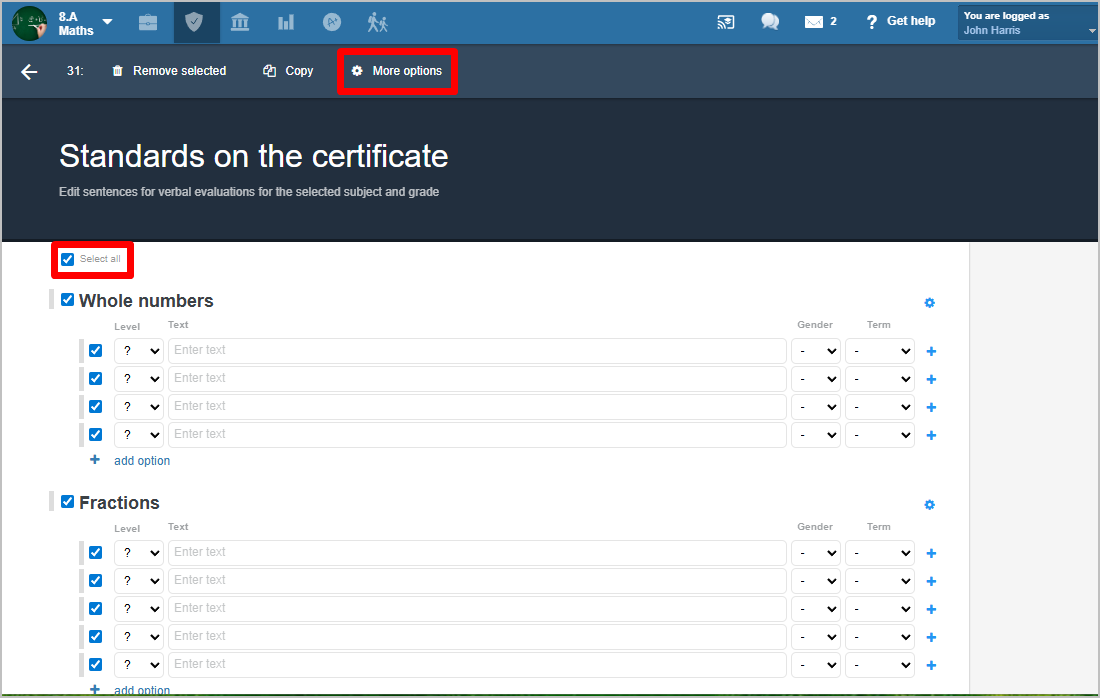Uncheck the Select all checkbox
Viewport: 1100px width, 698px height.
pyautogui.click(x=68, y=260)
